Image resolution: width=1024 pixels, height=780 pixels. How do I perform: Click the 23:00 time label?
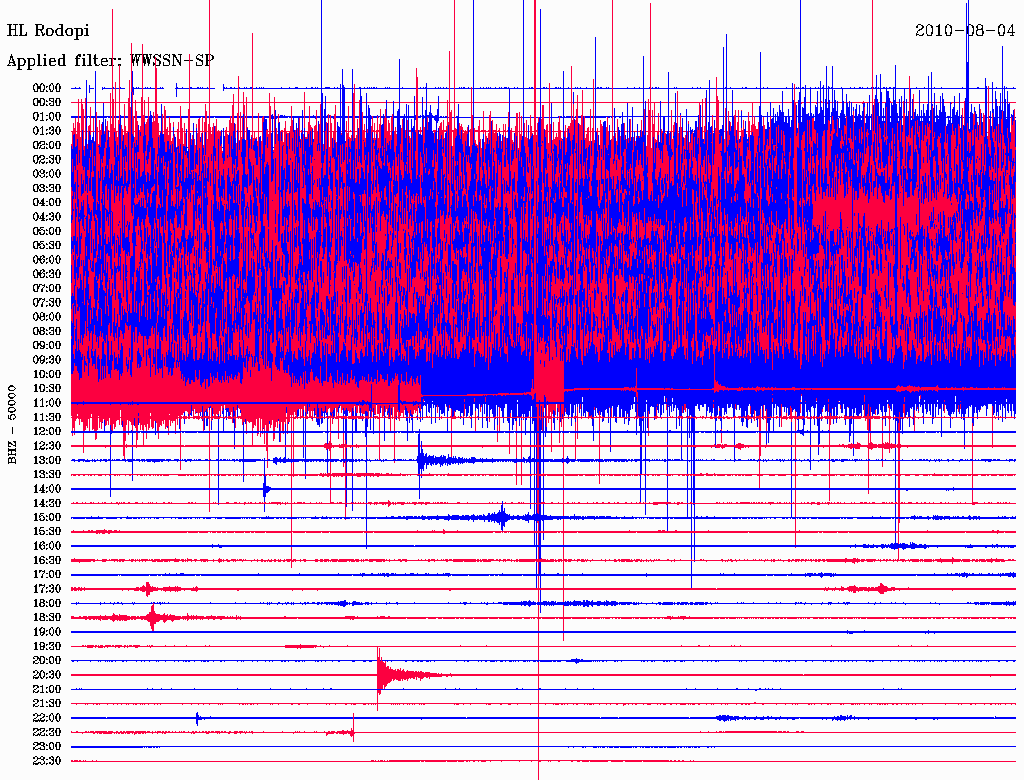coord(47,746)
